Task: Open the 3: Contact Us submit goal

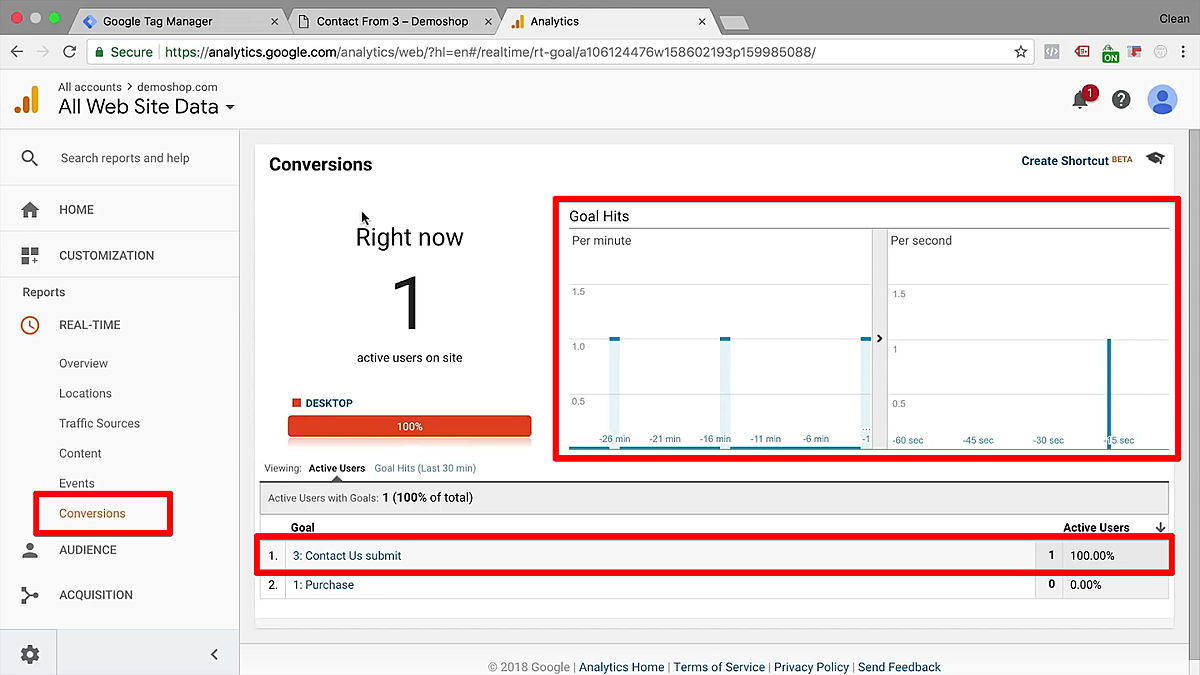Action: click(347, 556)
